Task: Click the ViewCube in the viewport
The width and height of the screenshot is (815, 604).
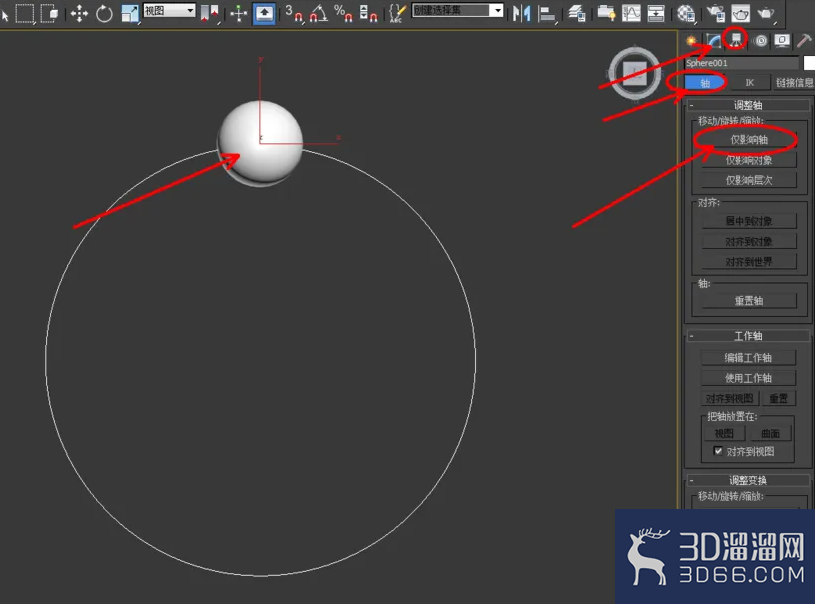Action: coord(635,73)
